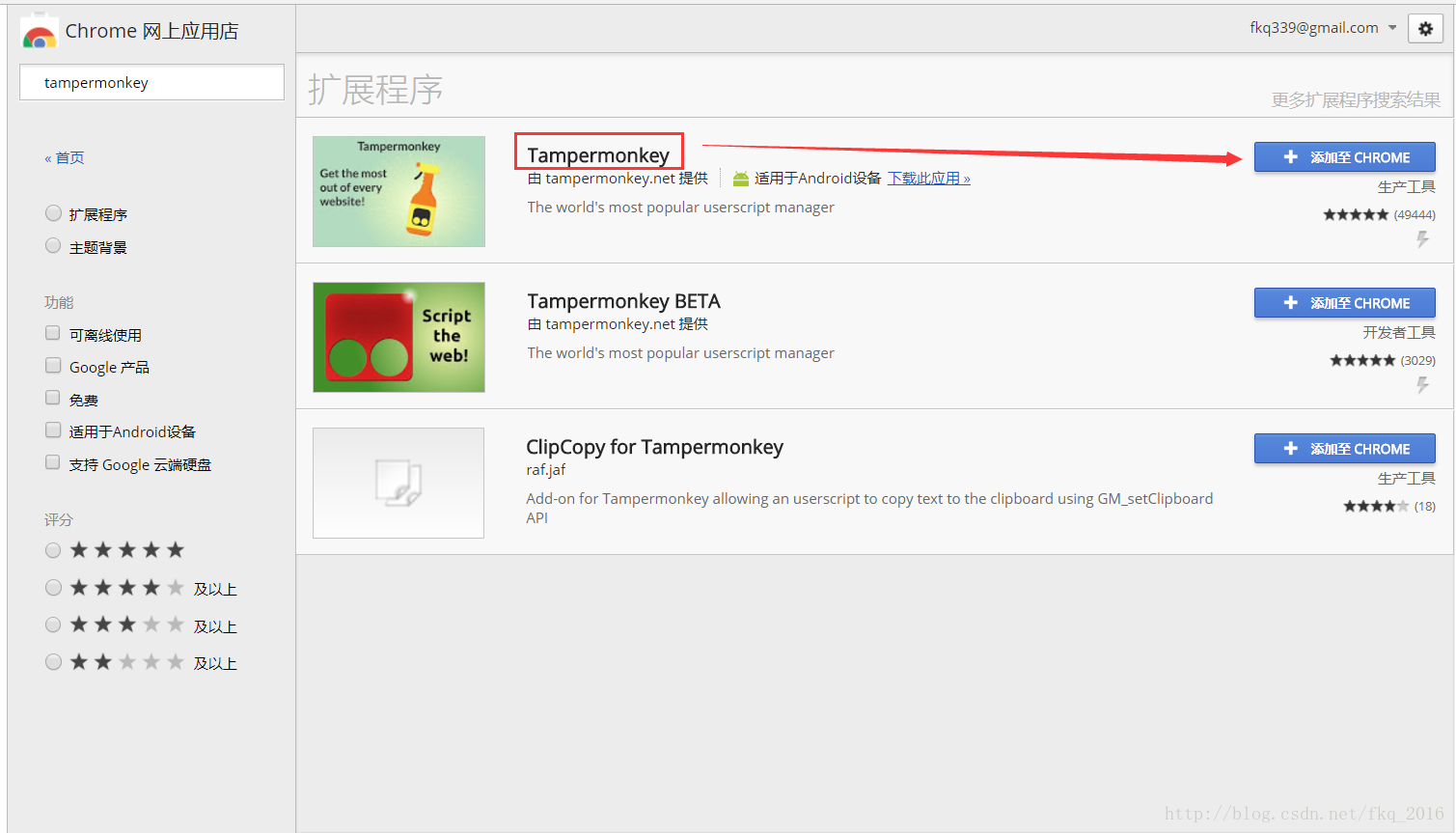Open the 下载此应用 link
The image size is (1456, 833).
point(928,179)
